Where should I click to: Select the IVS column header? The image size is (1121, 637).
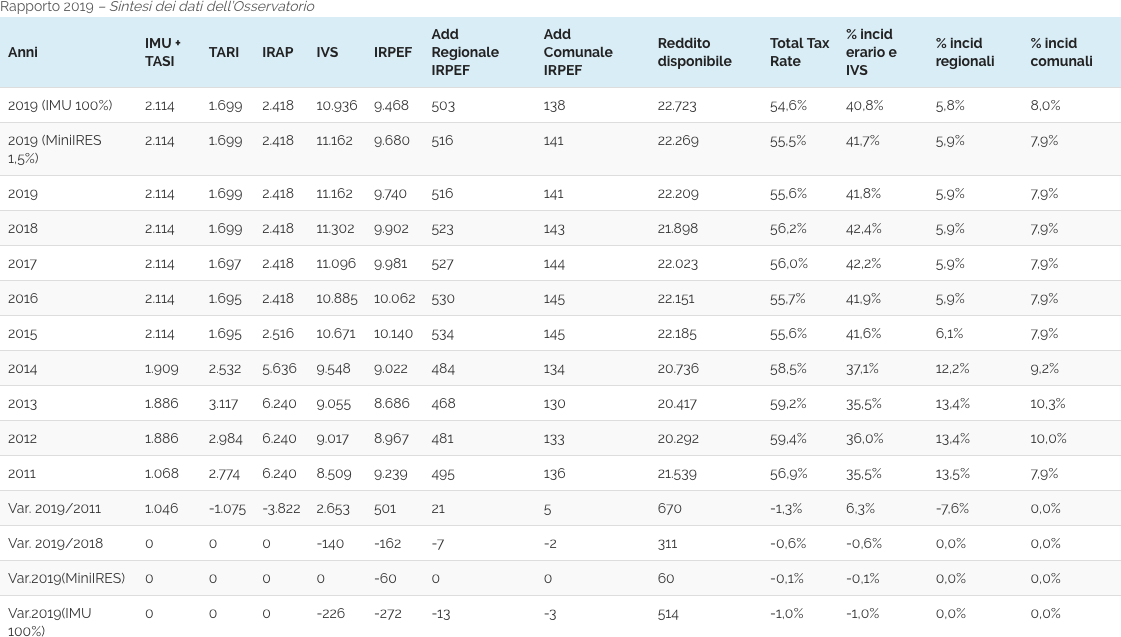click(327, 52)
